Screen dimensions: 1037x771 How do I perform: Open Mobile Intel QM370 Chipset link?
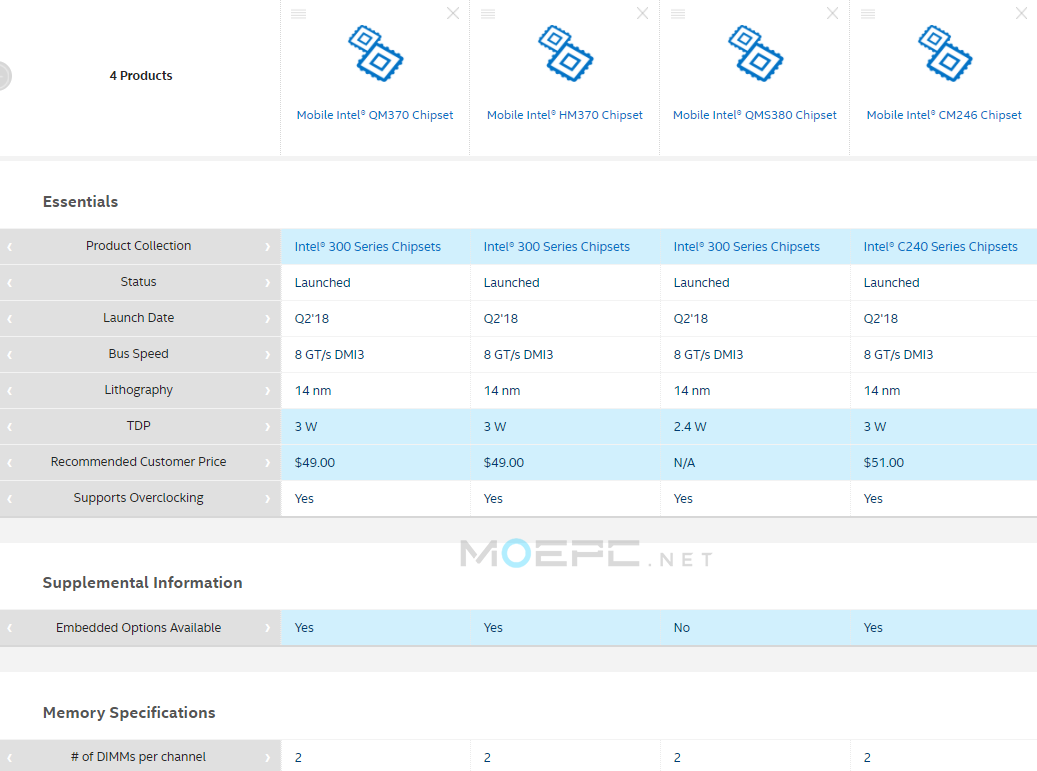coord(375,115)
